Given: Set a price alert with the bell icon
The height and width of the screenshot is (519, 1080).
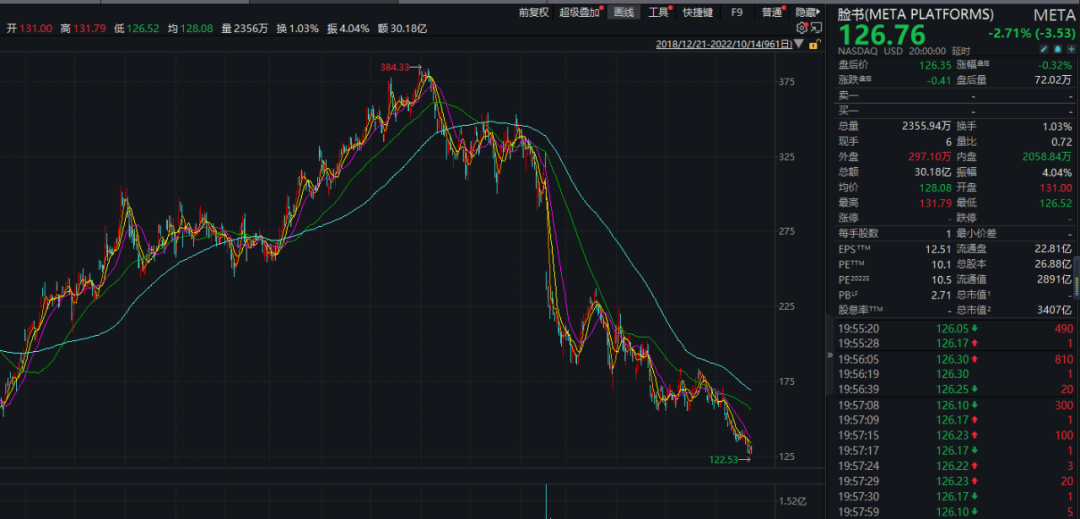Looking at the screenshot, I should [1056, 48].
